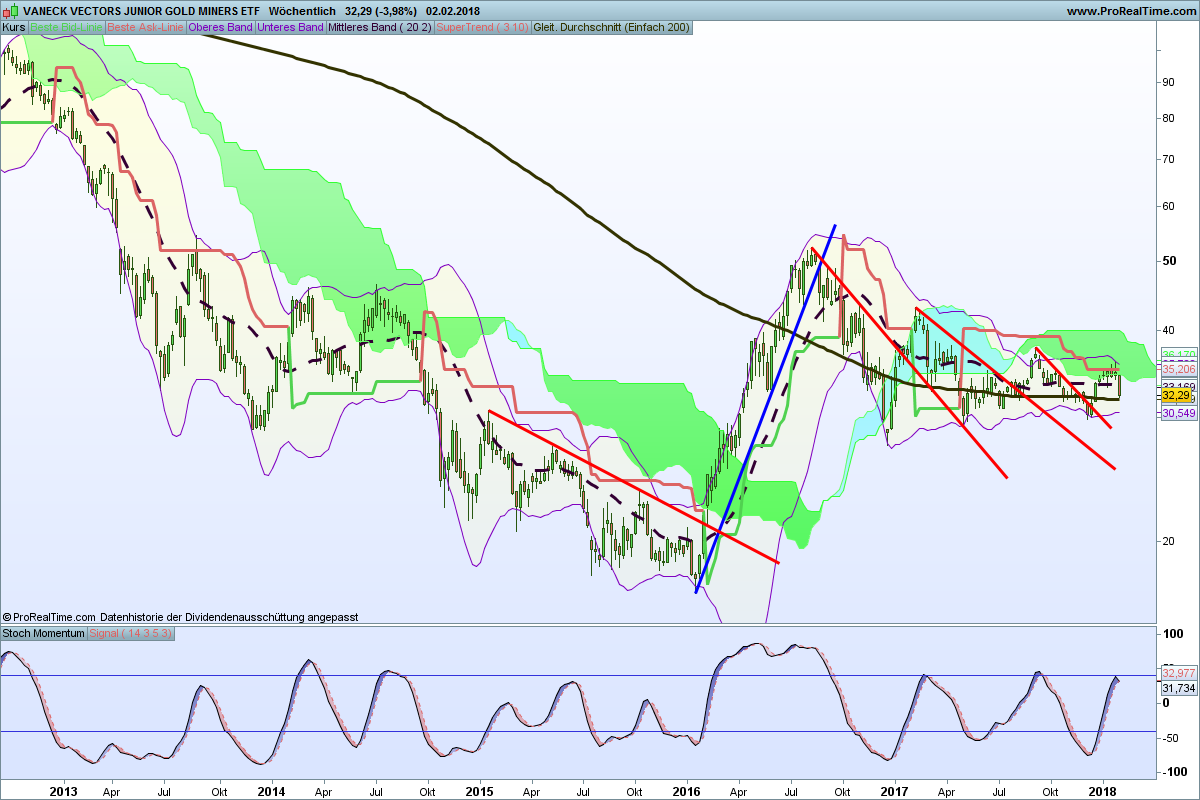
Task: Click the 2014 year label on time axis
Action: coord(271,790)
